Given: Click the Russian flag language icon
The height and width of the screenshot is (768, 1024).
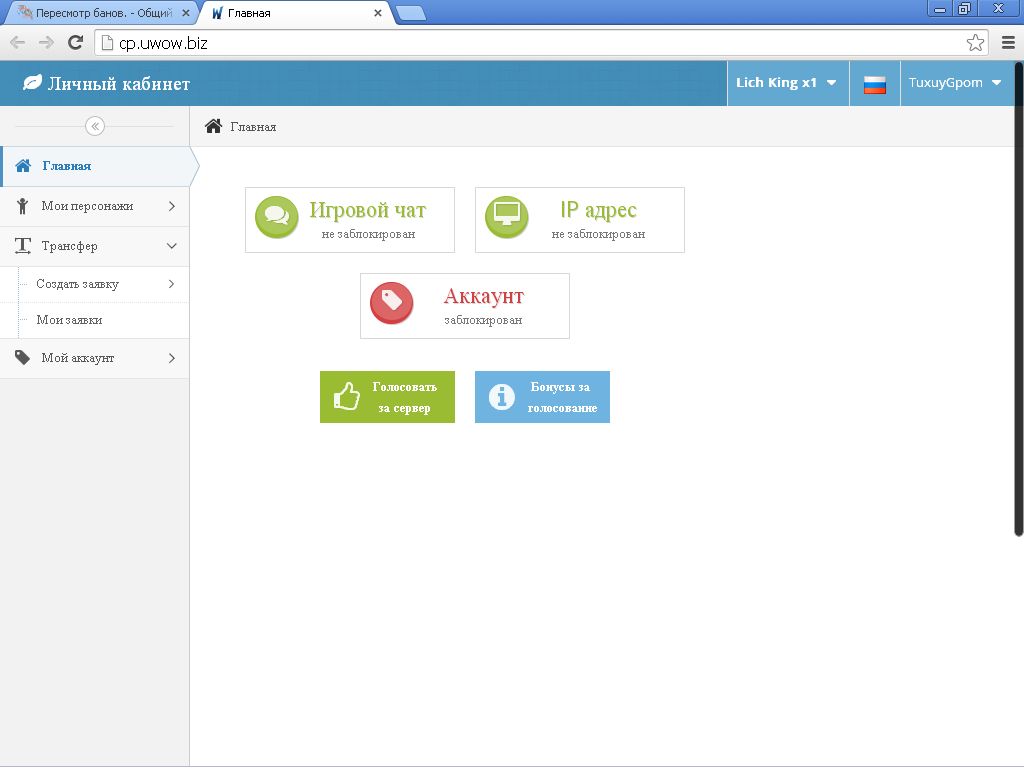Looking at the screenshot, I should [875, 84].
